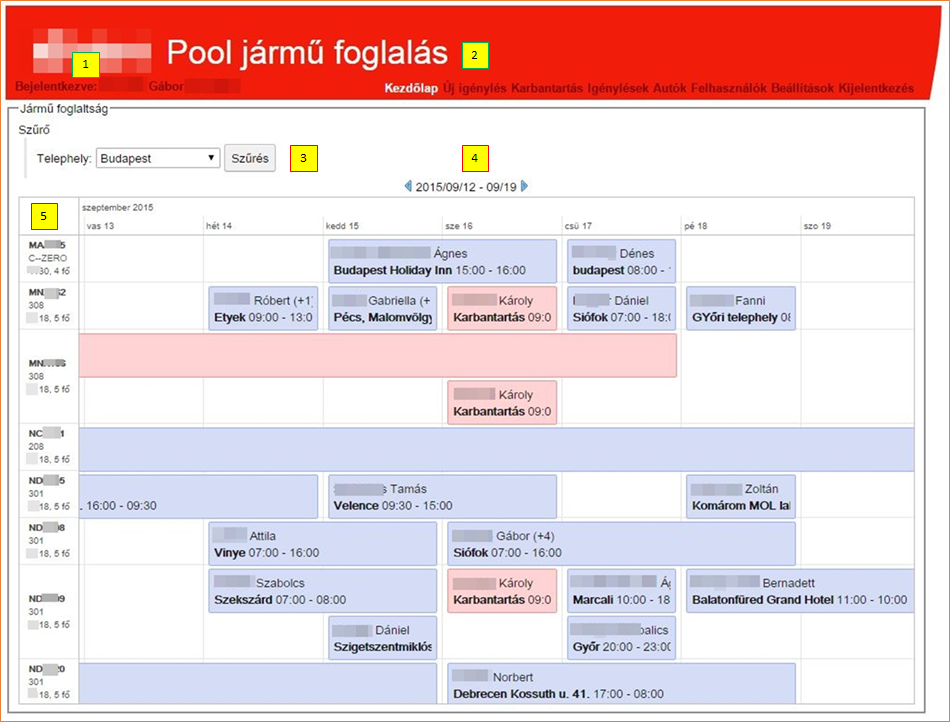950x722 pixels.
Task: Select Gabriella's Pécs, Malomvölgy booking
Action: click(x=382, y=309)
